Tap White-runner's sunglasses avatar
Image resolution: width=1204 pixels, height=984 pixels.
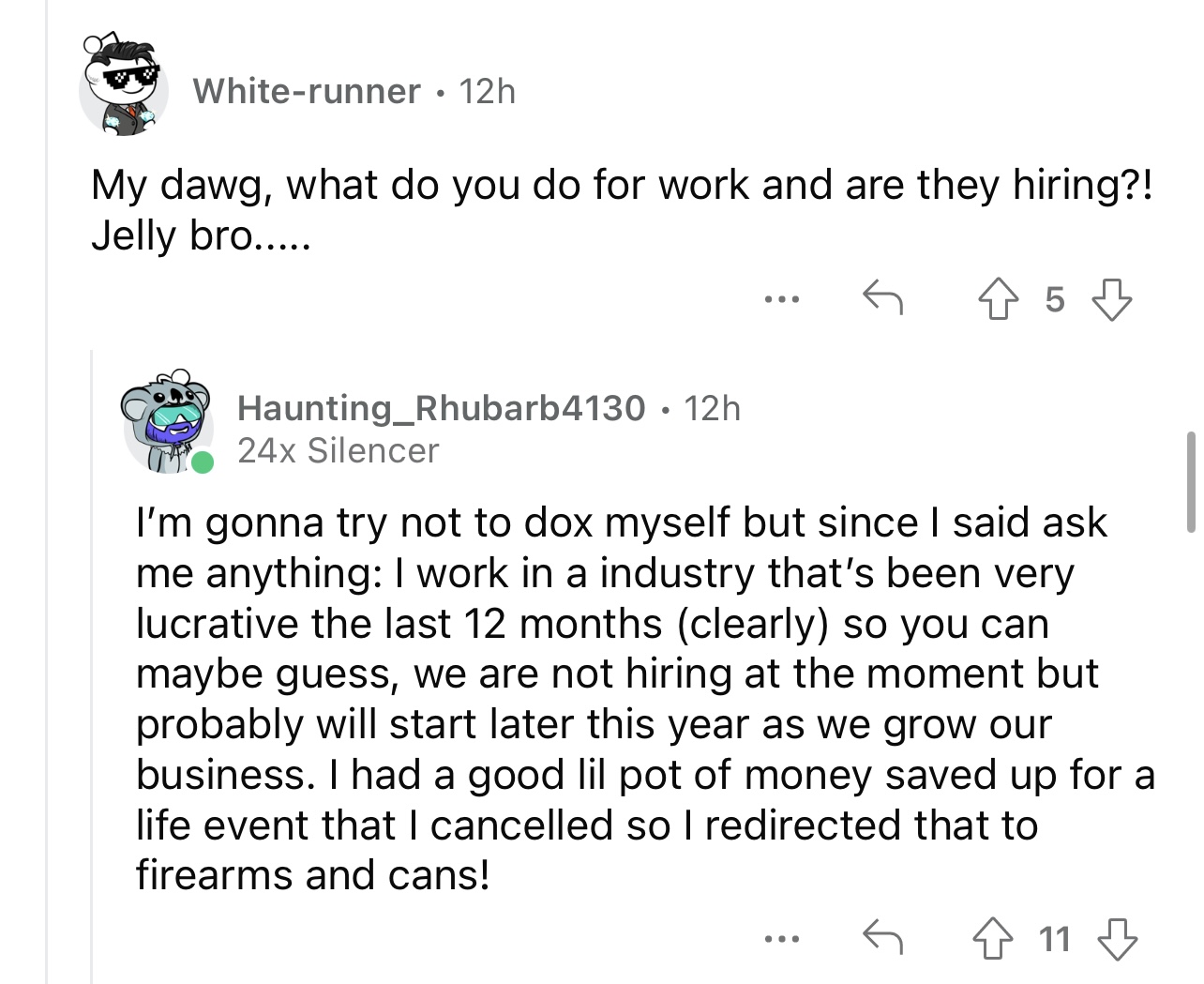point(122,86)
